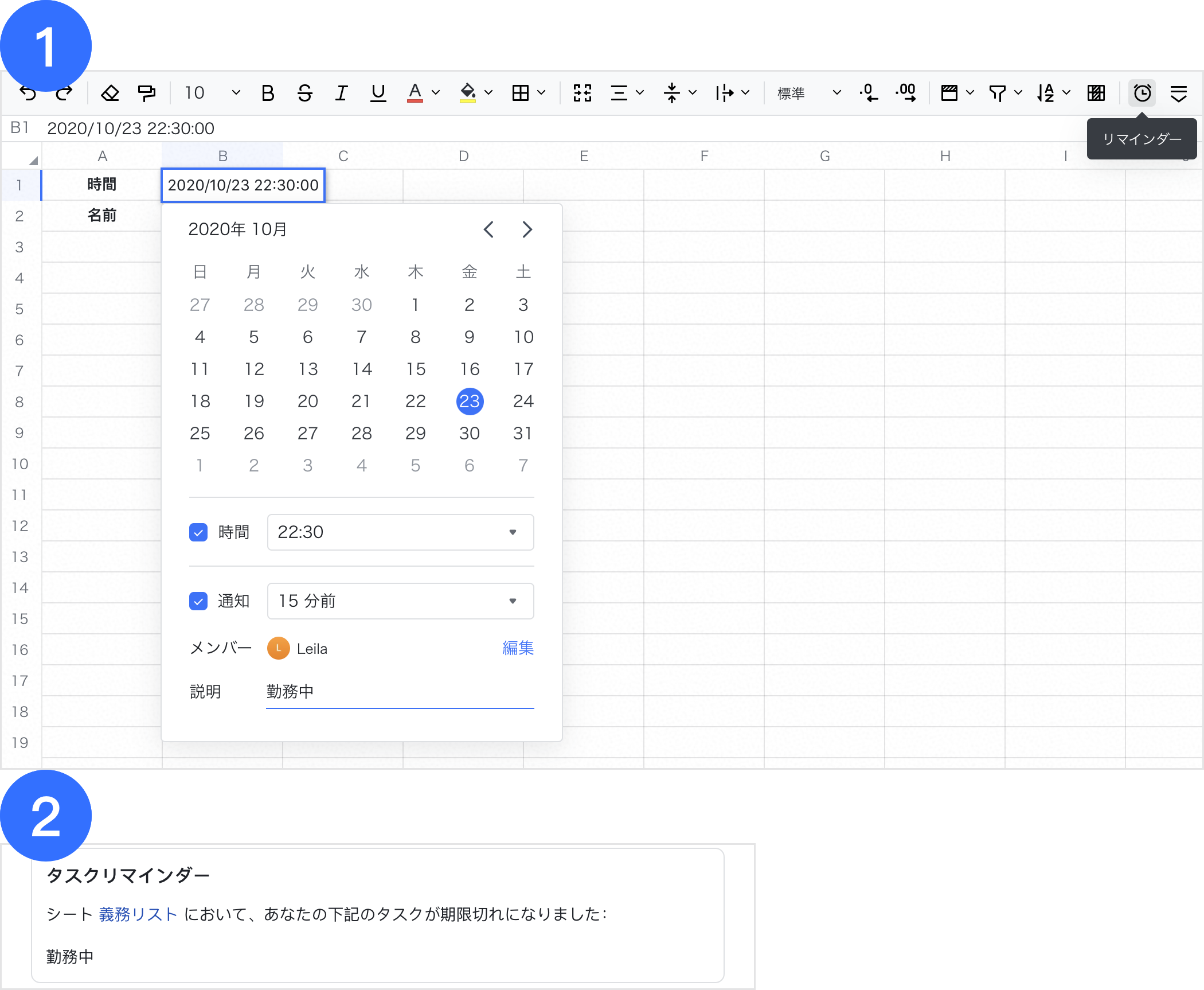Click the select-all corner triangle

[33, 161]
